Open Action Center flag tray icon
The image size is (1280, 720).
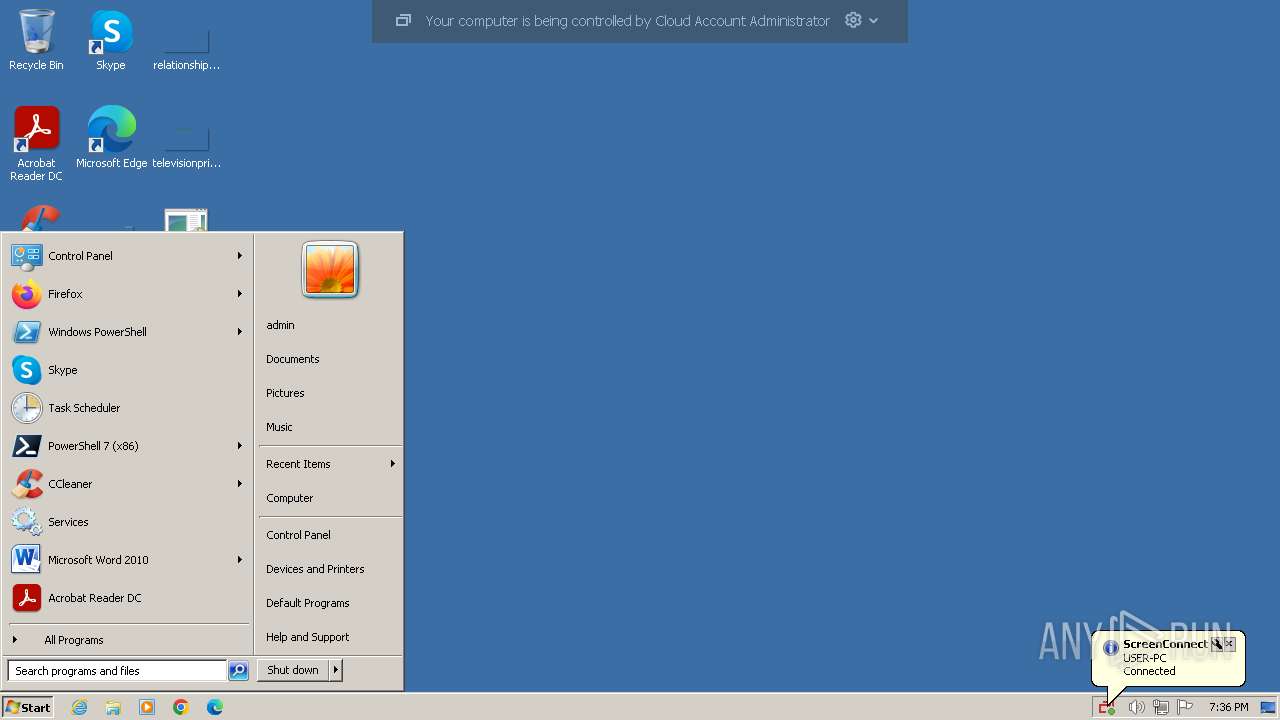pos(1185,708)
